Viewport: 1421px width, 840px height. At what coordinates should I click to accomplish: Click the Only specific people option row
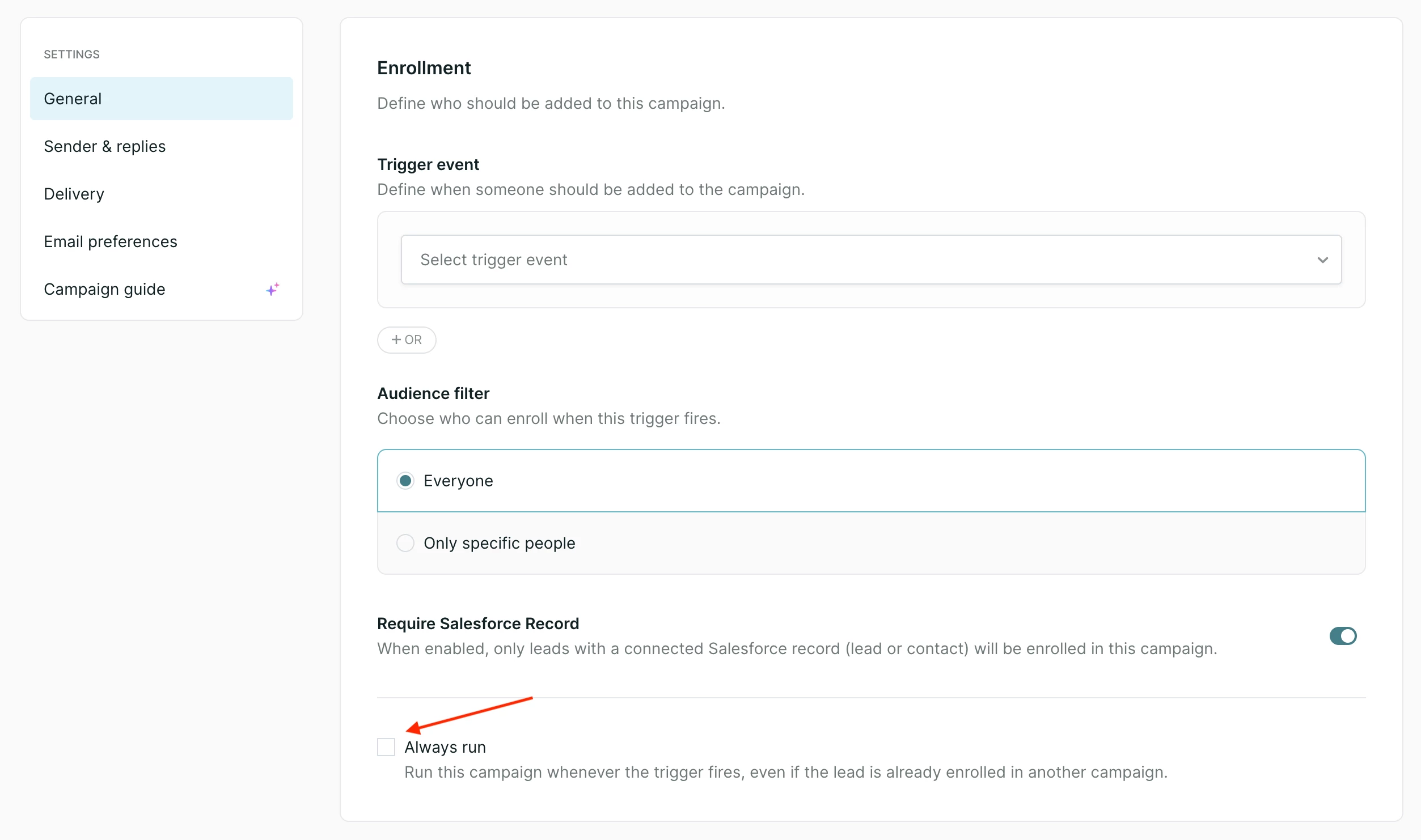click(871, 543)
